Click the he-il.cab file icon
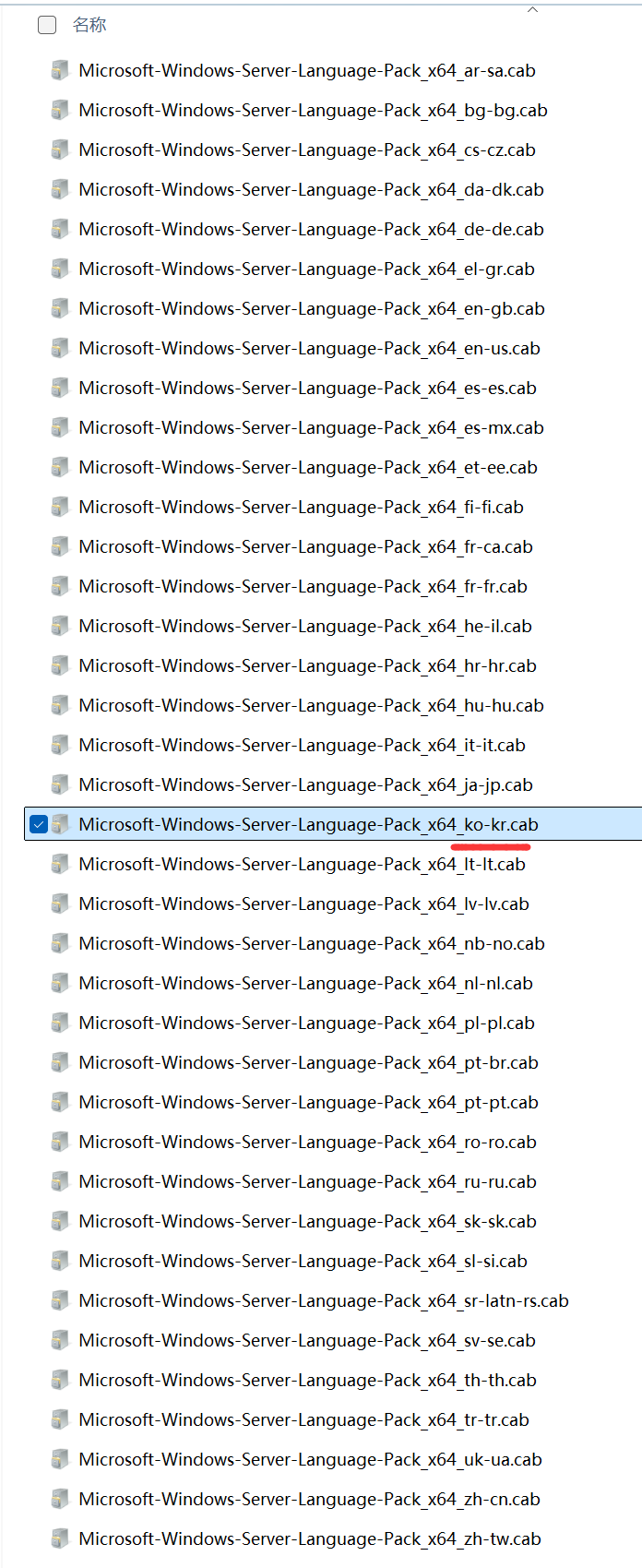Screen dimensions: 642x1568 (x=60, y=627)
